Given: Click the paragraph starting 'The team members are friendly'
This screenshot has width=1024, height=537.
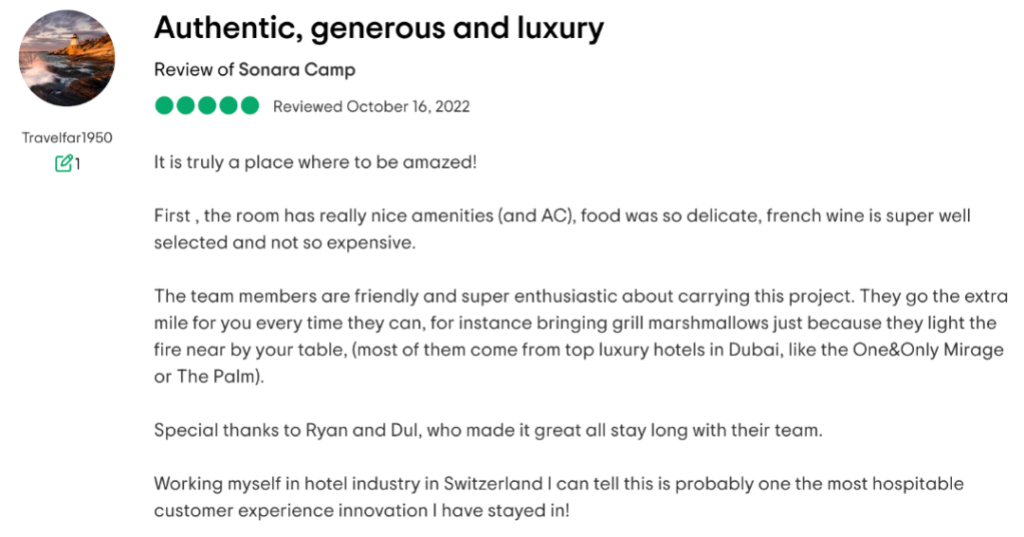Looking at the screenshot, I should (581, 336).
